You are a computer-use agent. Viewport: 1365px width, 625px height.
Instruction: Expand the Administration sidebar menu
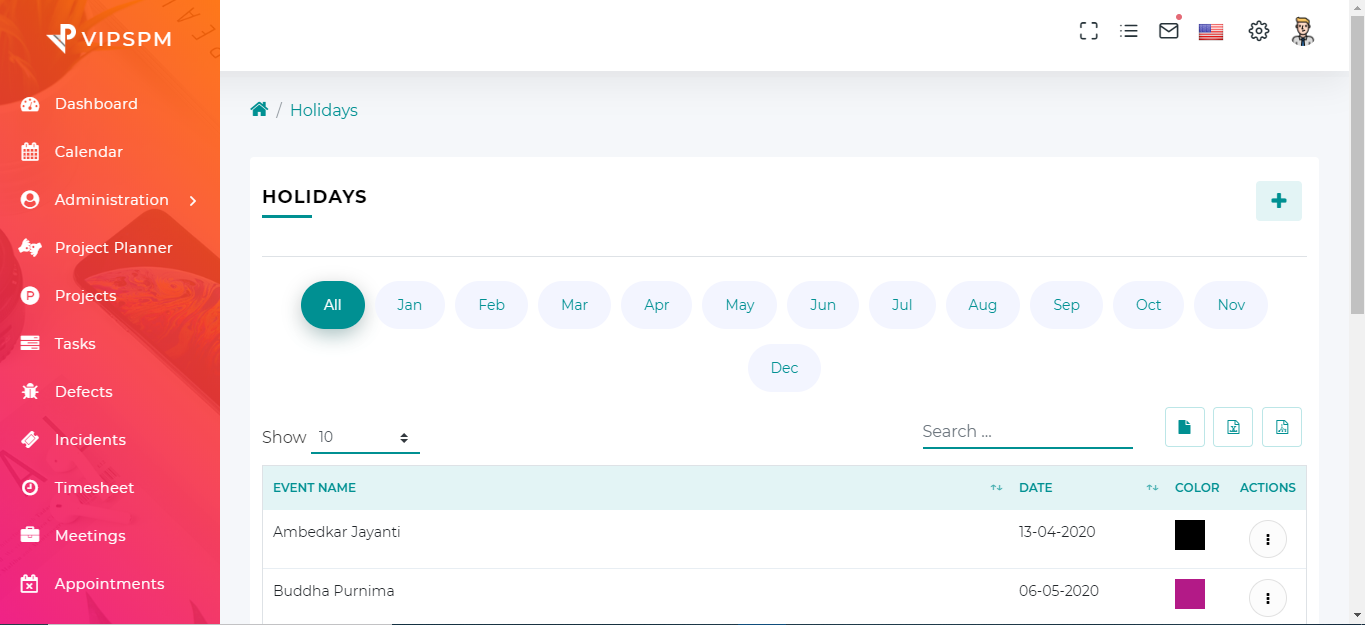pyautogui.click(x=110, y=200)
